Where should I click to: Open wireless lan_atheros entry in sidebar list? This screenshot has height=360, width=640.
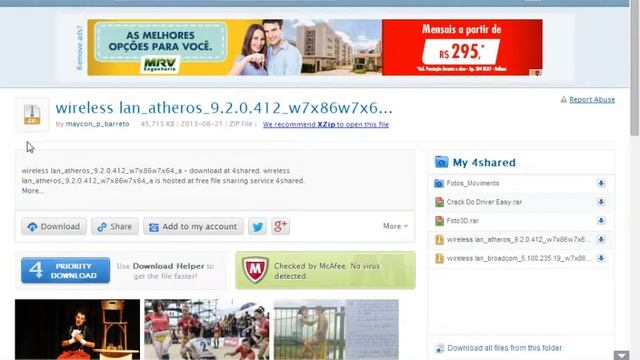click(x=518, y=240)
